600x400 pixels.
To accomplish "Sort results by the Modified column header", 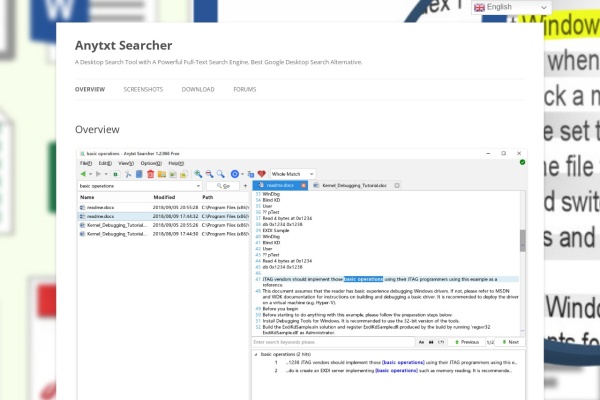I will click(164, 198).
